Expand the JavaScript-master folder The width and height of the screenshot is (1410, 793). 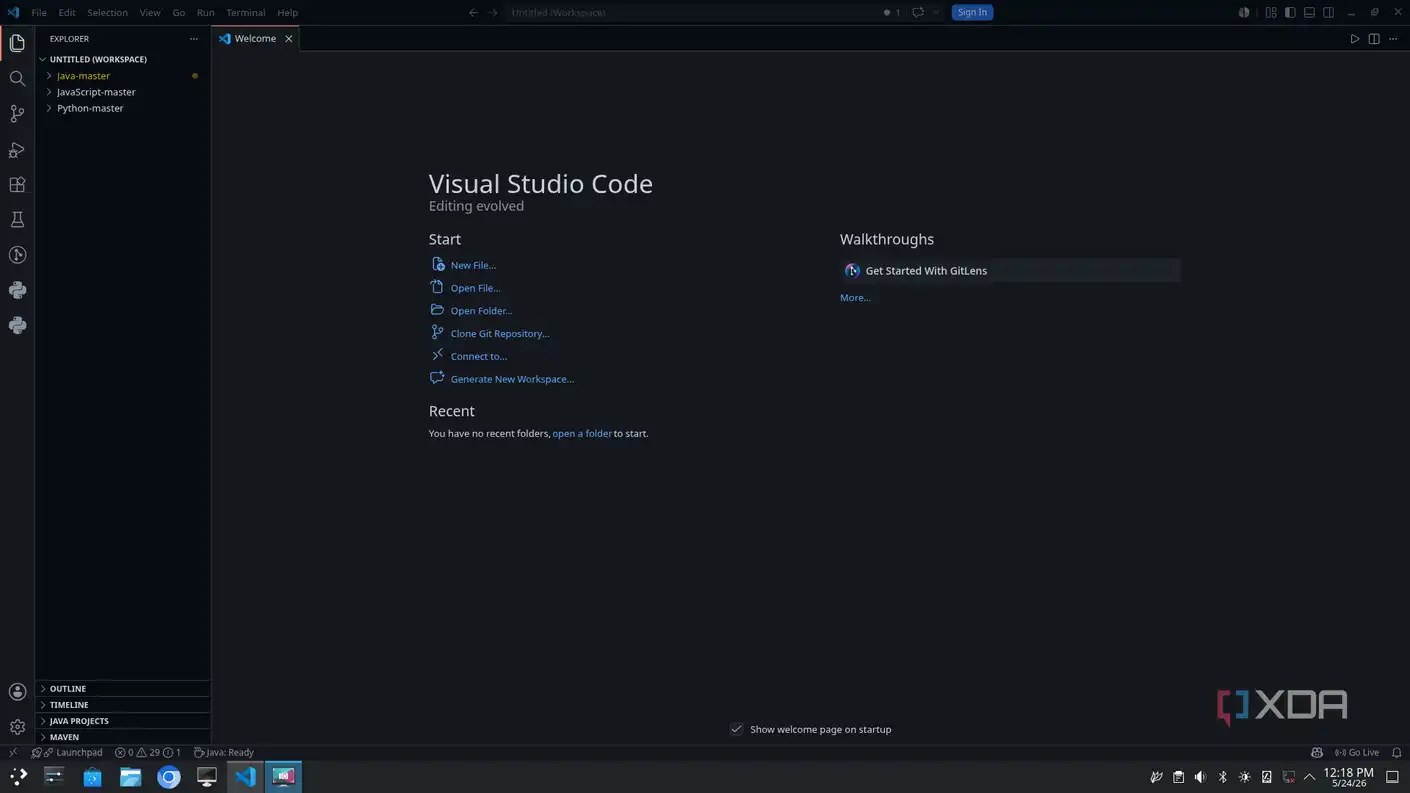(x=122, y=92)
